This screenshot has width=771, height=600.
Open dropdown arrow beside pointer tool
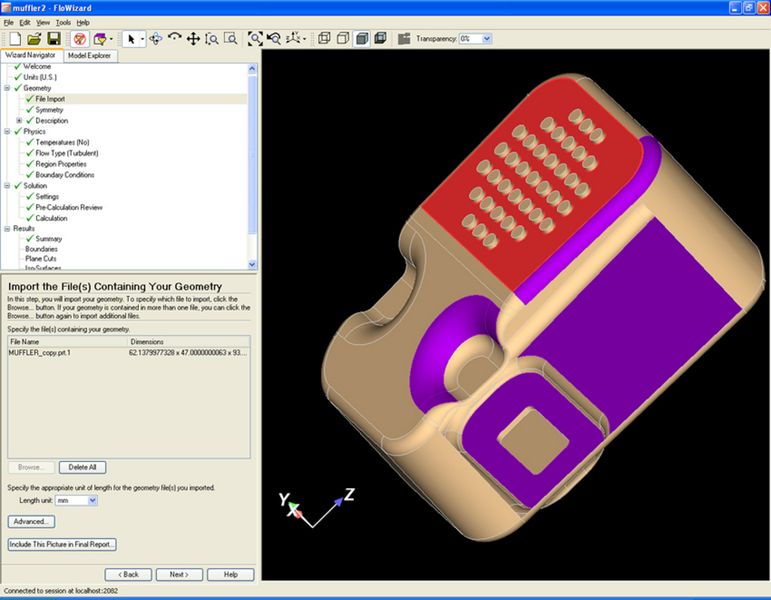143,39
